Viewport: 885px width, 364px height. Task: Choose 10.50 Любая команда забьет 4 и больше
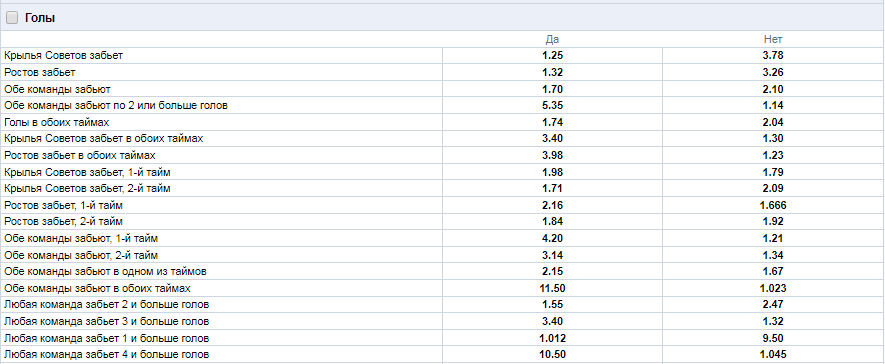[x=552, y=355]
